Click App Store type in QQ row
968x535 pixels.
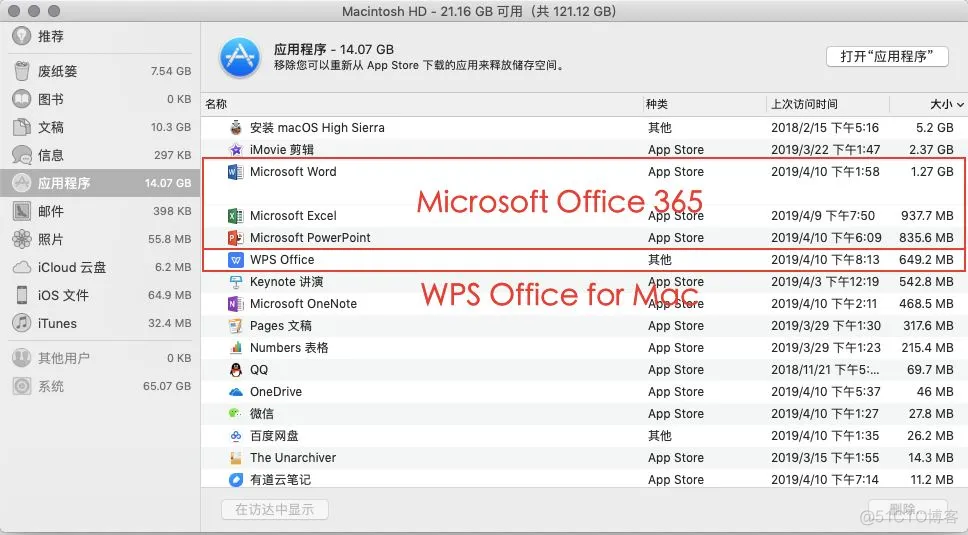[x=676, y=370]
